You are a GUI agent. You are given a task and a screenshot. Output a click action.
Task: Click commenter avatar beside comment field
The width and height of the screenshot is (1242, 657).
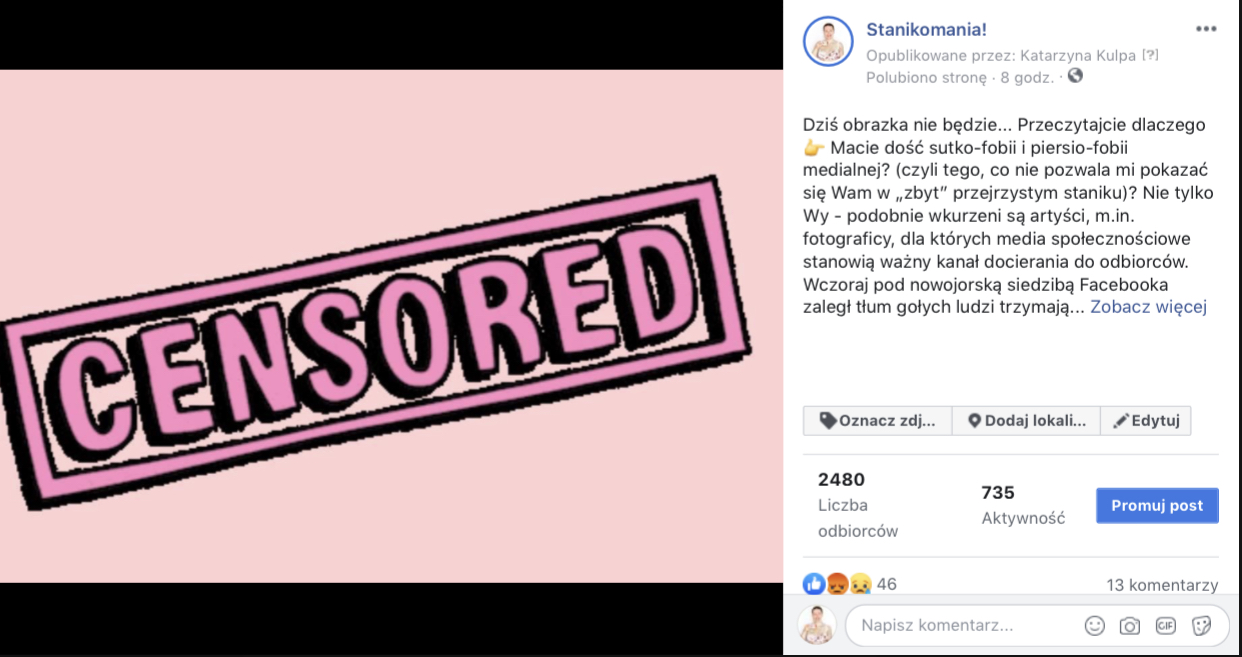tap(817, 625)
